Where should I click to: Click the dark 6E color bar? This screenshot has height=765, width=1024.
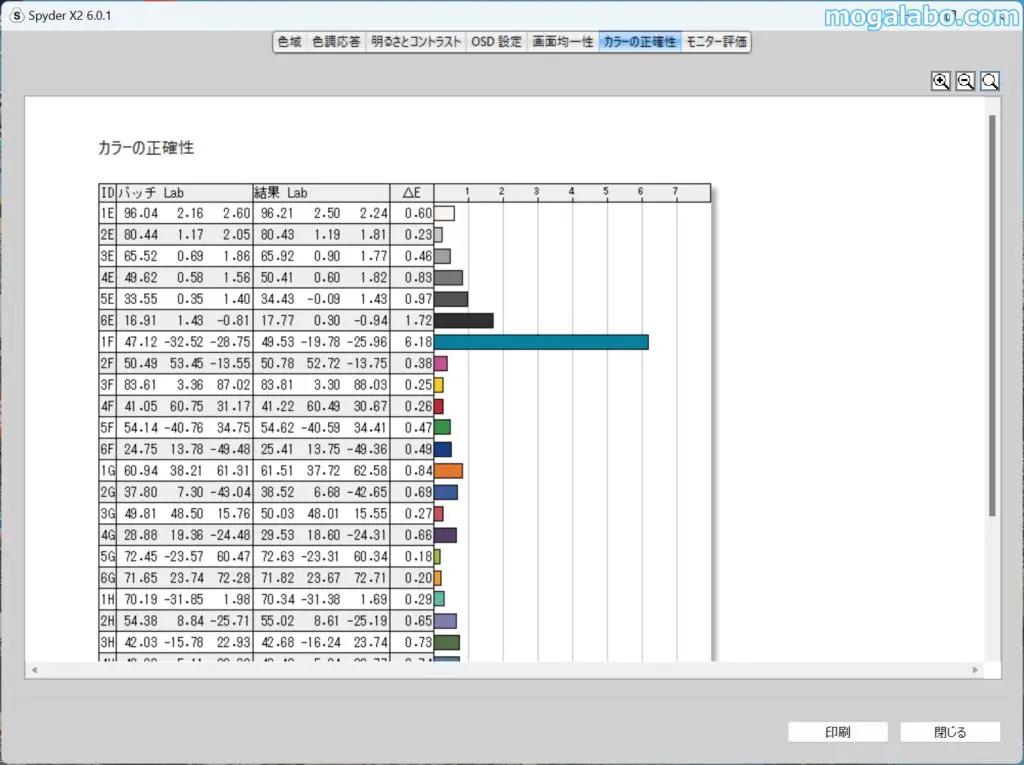point(463,321)
